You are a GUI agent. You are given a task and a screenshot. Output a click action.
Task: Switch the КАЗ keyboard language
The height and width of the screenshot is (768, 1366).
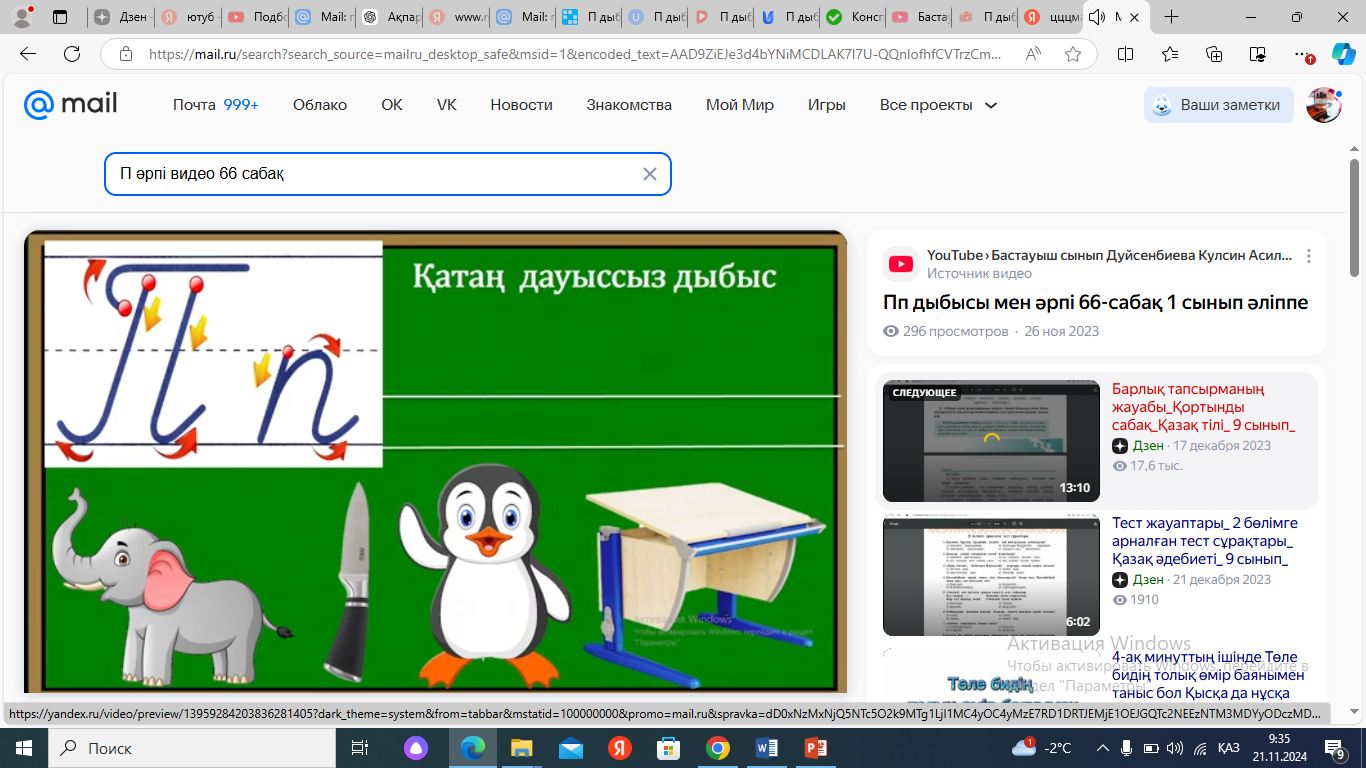[1229, 748]
